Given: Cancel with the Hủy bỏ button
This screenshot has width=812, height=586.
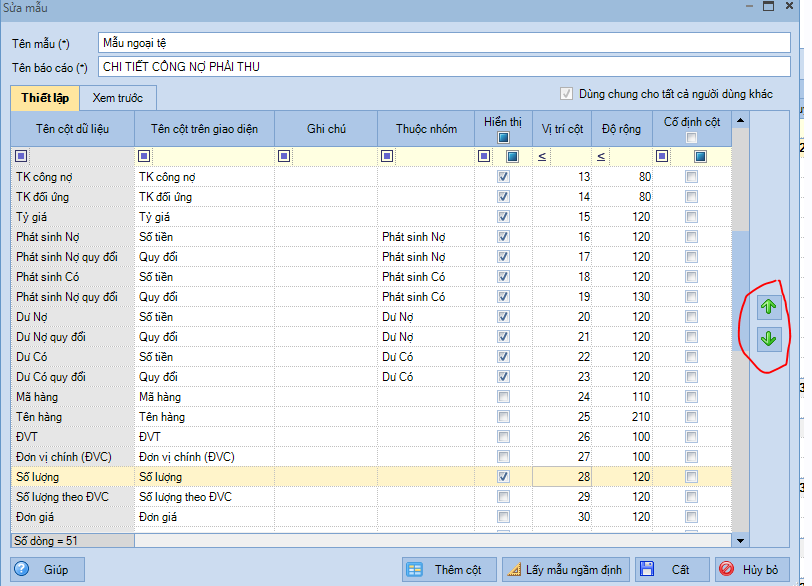Looking at the screenshot, I should click(x=752, y=569).
